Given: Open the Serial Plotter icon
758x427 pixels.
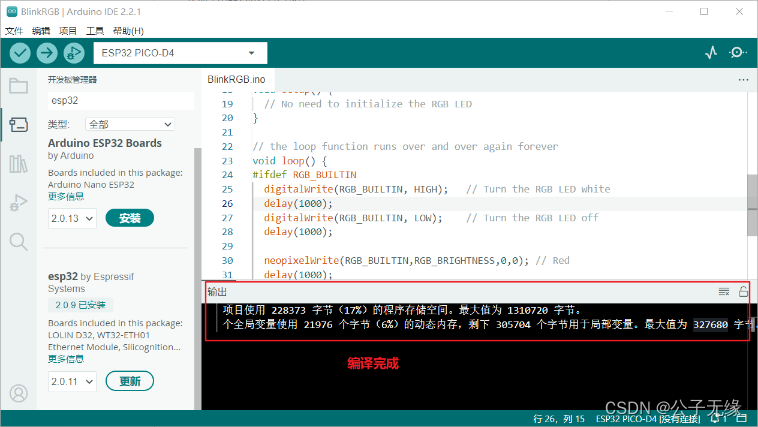Looking at the screenshot, I should pyautogui.click(x=711, y=52).
